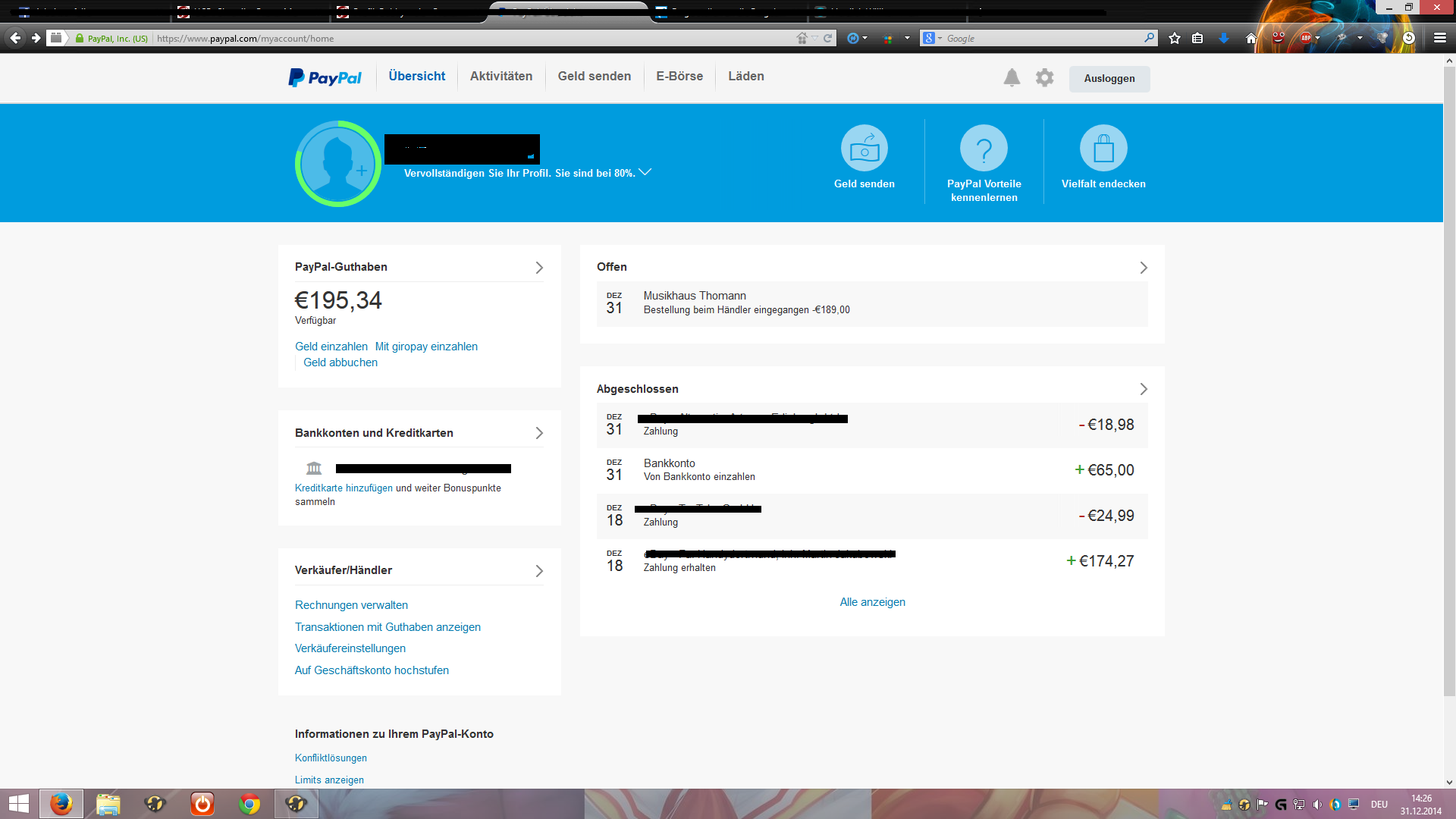
Task: Click the bank building icon
Action: (x=314, y=468)
